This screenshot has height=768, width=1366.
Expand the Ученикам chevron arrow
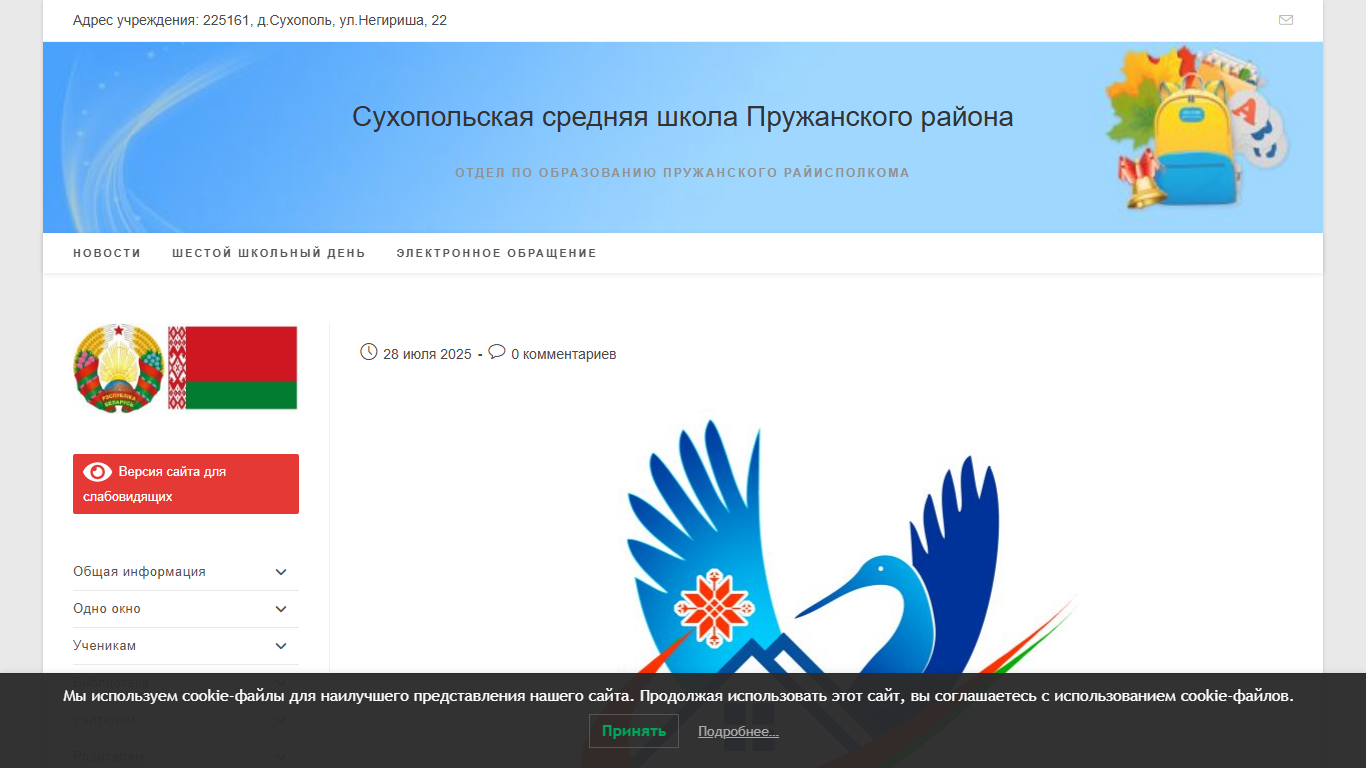tap(281, 646)
